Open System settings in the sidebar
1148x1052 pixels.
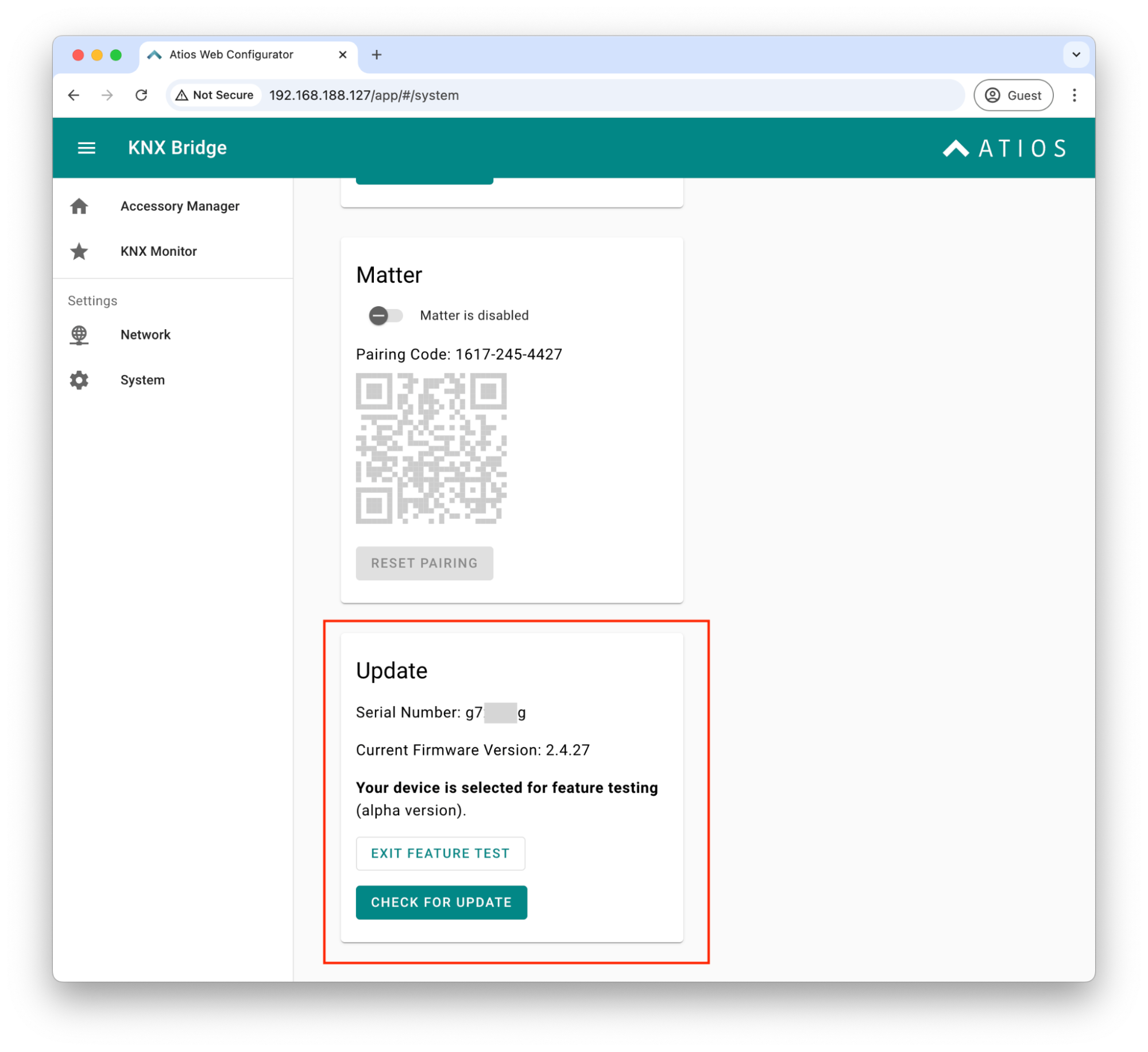pyautogui.click(x=172, y=380)
